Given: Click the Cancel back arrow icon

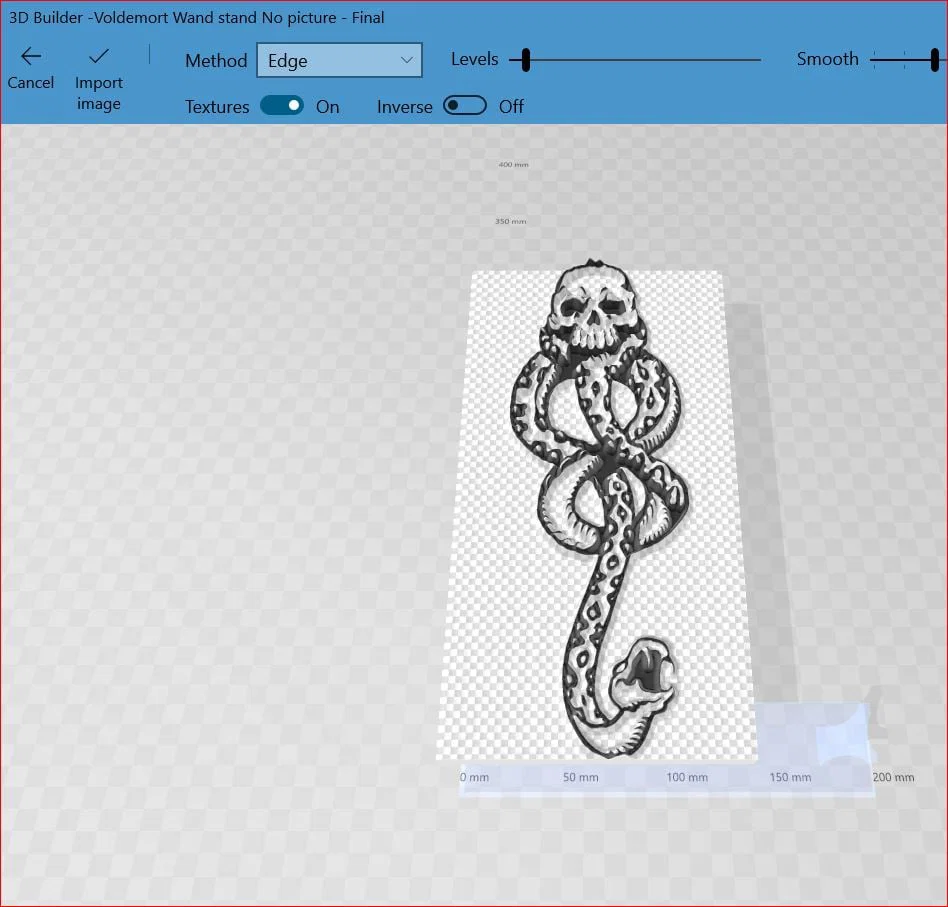Looking at the screenshot, I should 31,57.
